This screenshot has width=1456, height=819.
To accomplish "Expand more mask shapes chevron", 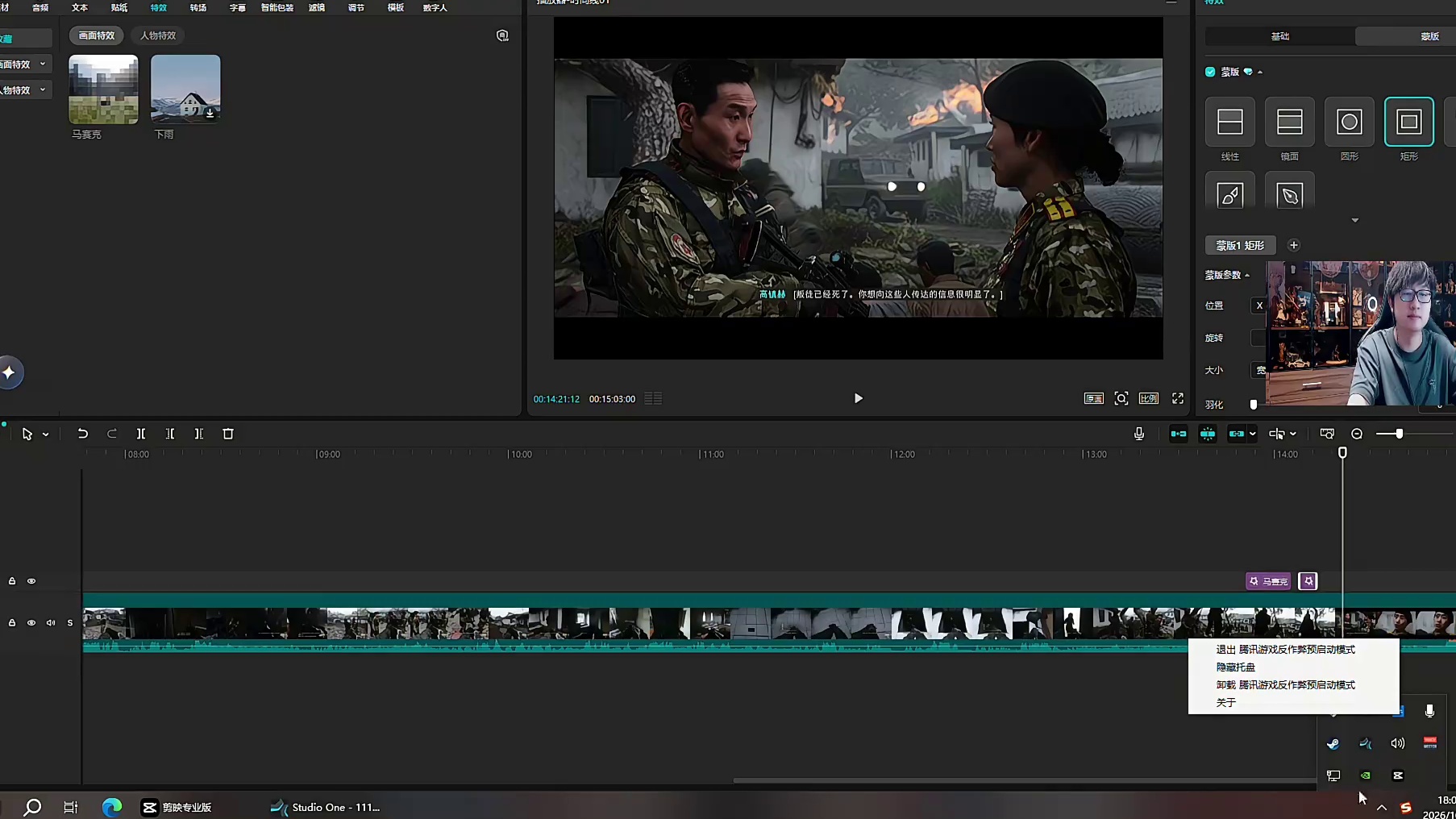I will pyautogui.click(x=1355, y=220).
